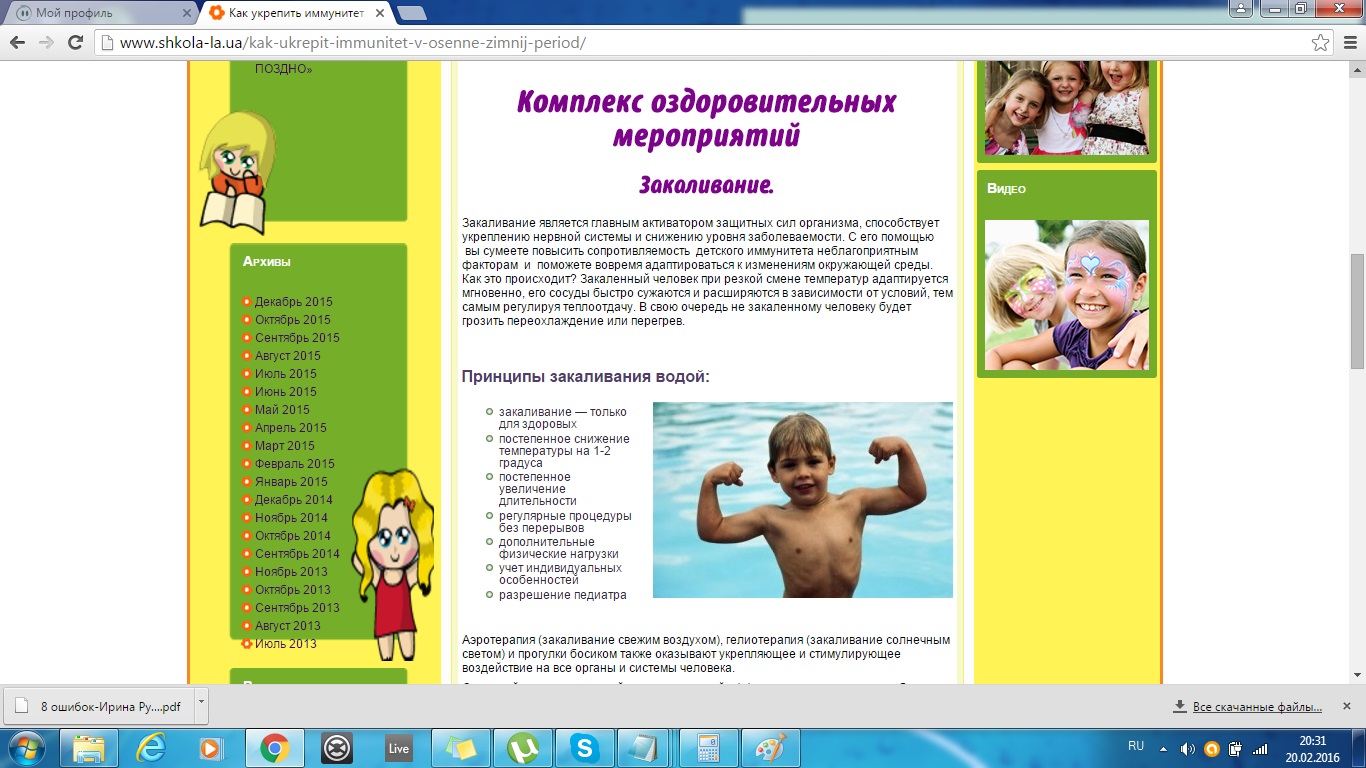Open the Live taskbar application

(399, 748)
